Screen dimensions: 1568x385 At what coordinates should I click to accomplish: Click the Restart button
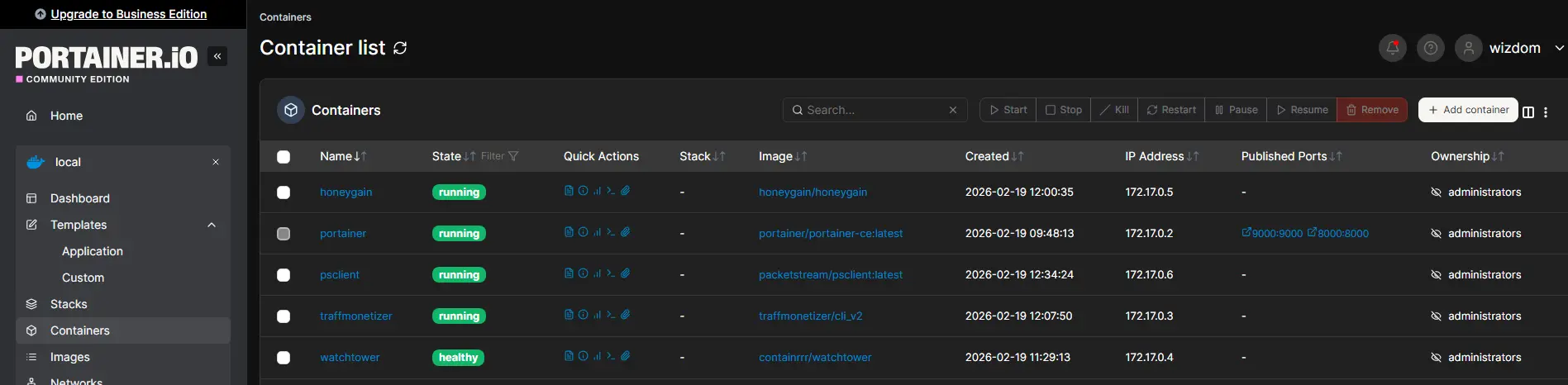[1171, 110]
